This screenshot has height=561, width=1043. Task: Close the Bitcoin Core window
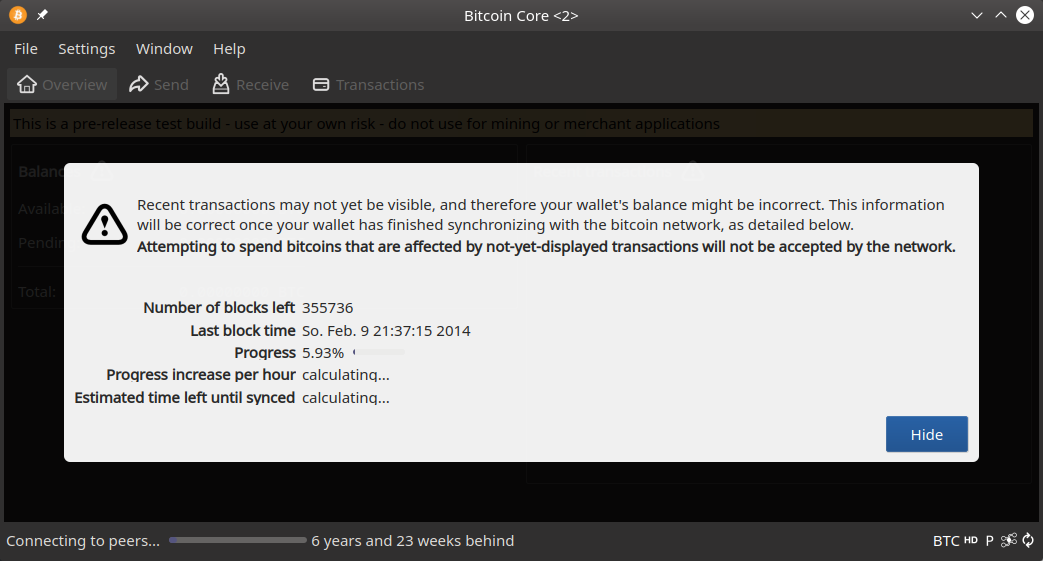pos(1025,15)
